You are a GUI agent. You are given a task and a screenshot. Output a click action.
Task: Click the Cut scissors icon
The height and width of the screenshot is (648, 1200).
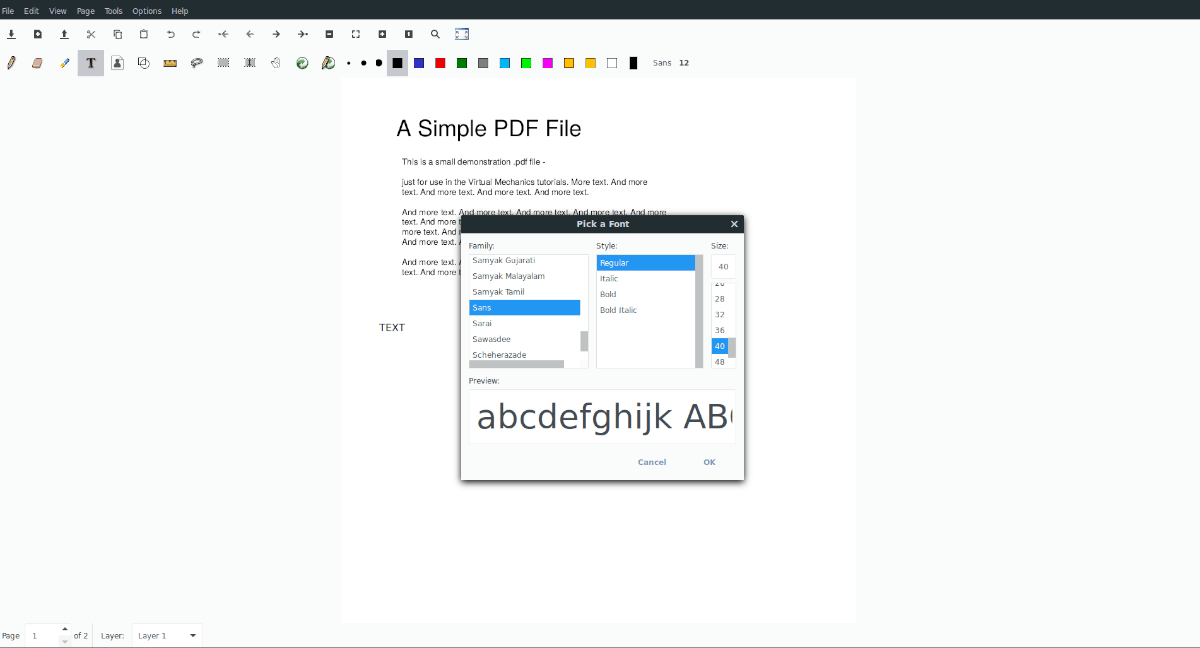pyautogui.click(x=91, y=34)
